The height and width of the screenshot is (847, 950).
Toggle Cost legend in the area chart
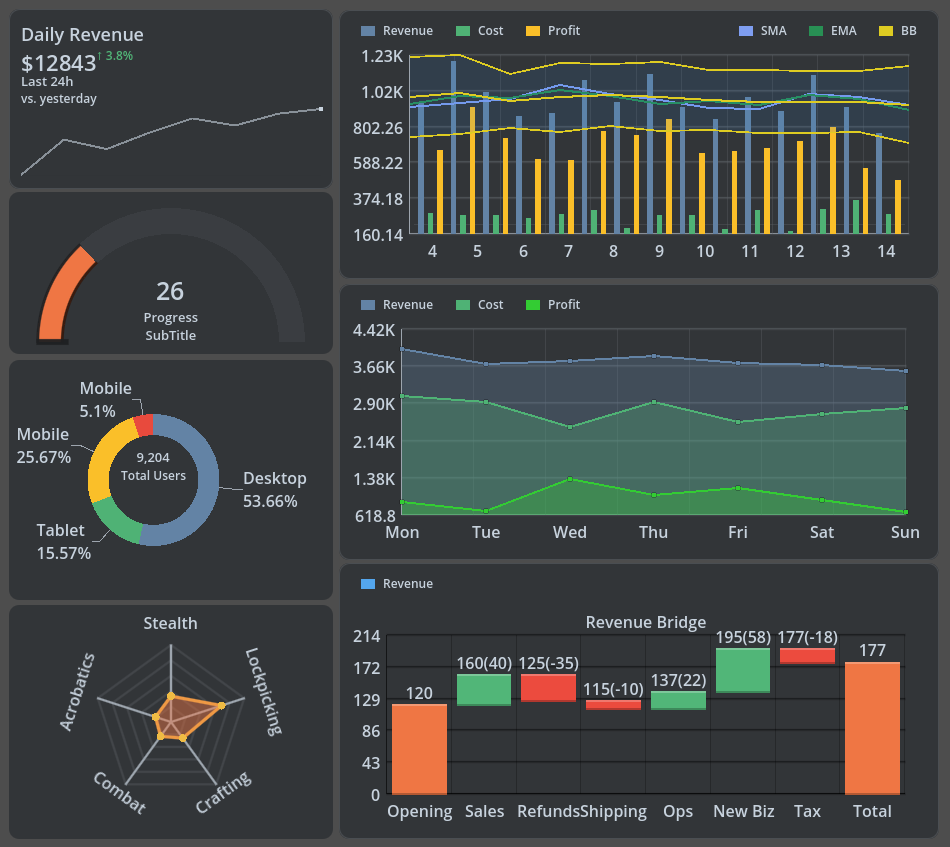[479, 305]
